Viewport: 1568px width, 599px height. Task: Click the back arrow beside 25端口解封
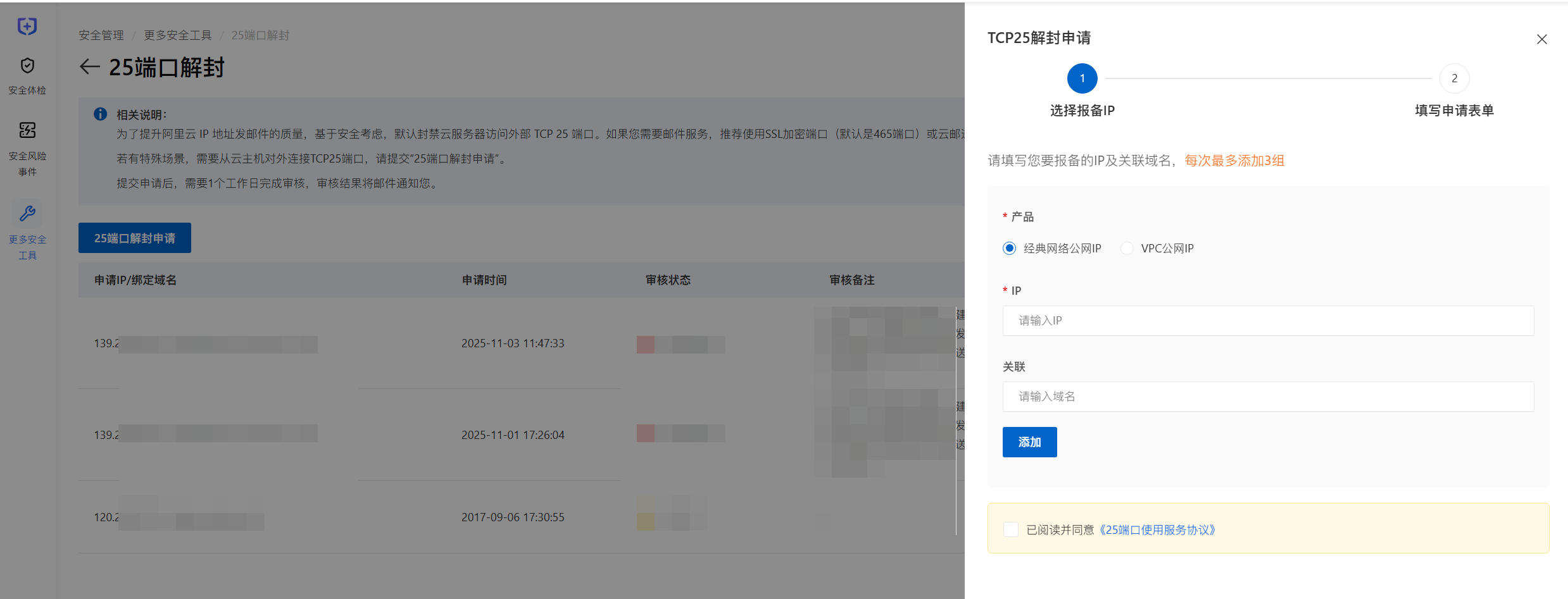click(90, 67)
